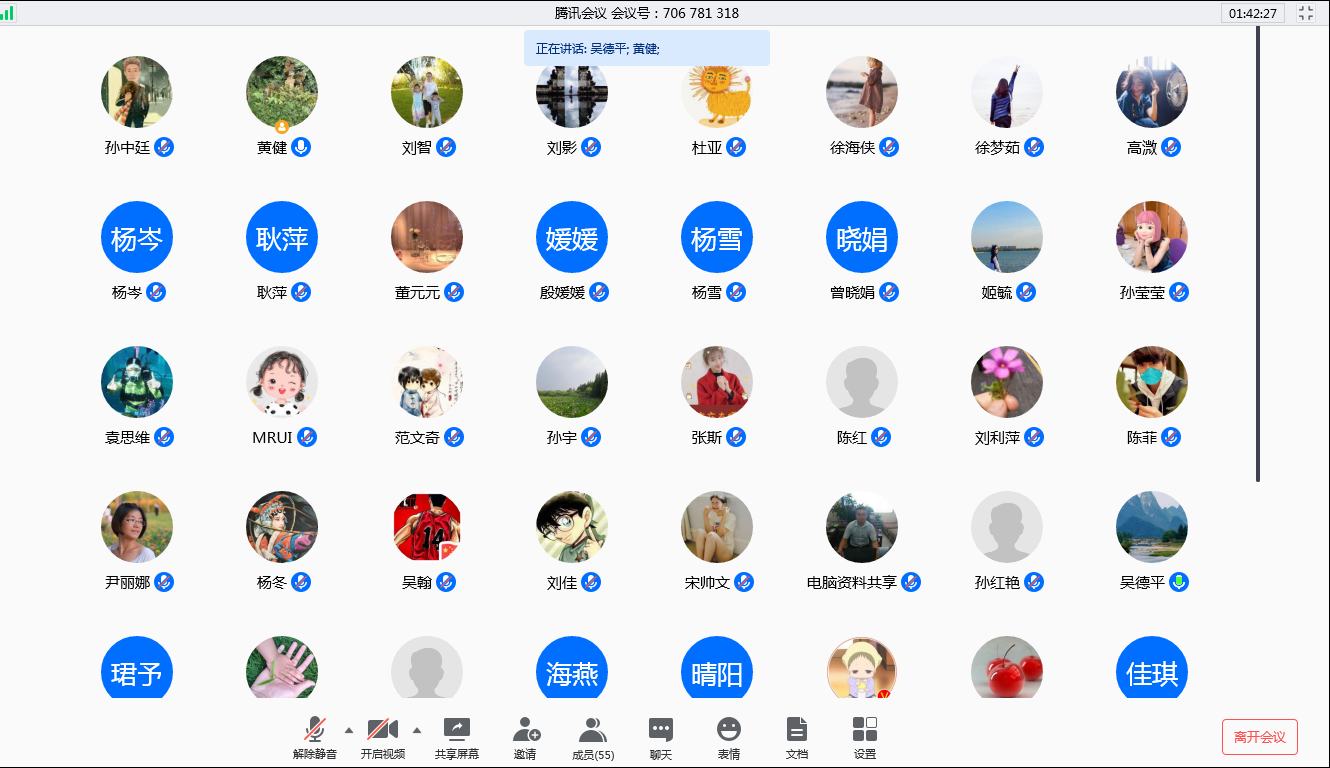
Task: Expand video options arrow beside camera
Action: point(417,729)
